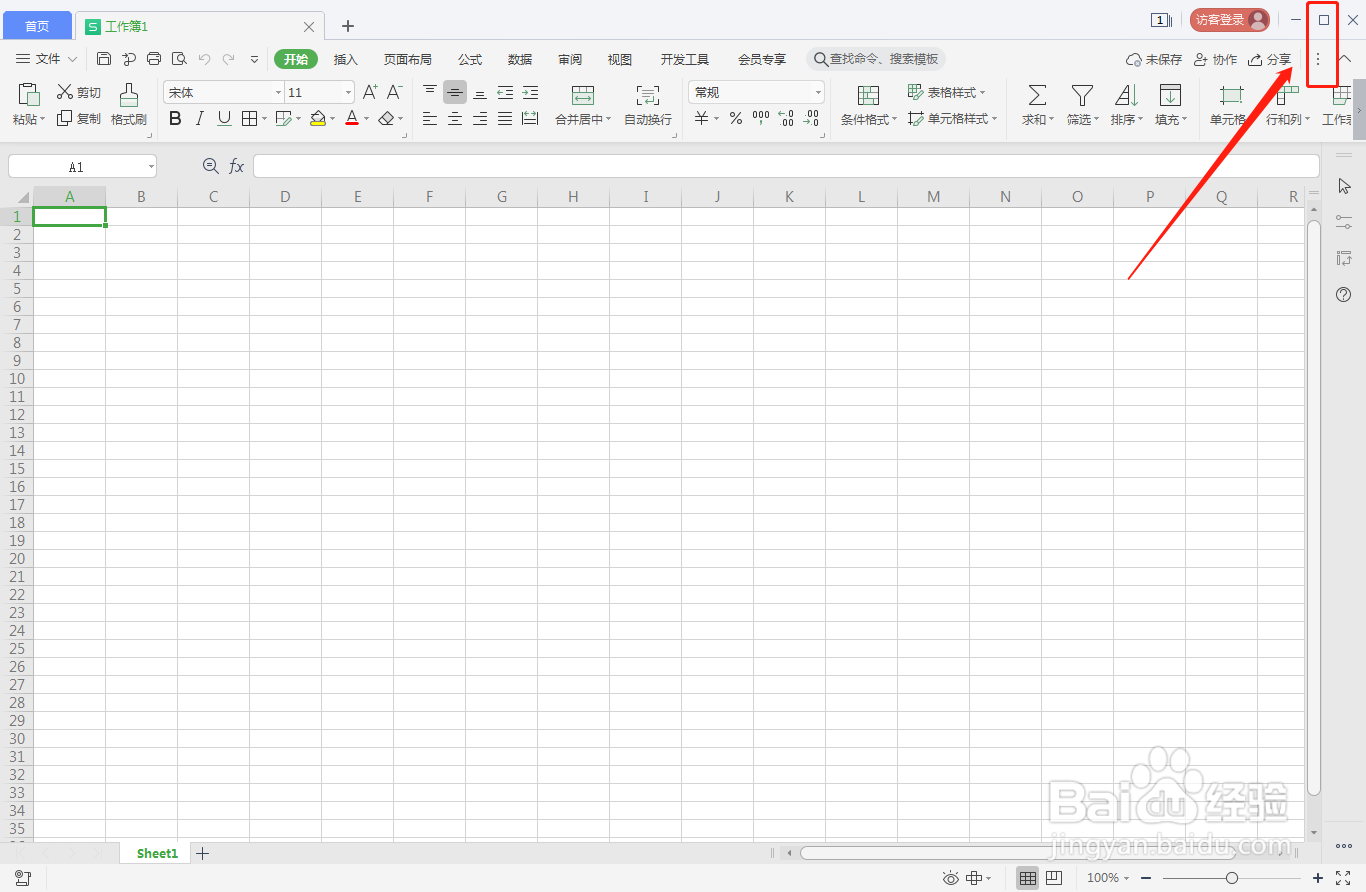This screenshot has width=1366, height=892.
Task: Switch to the 数据 (Data) tab
Action: [520, 59]
